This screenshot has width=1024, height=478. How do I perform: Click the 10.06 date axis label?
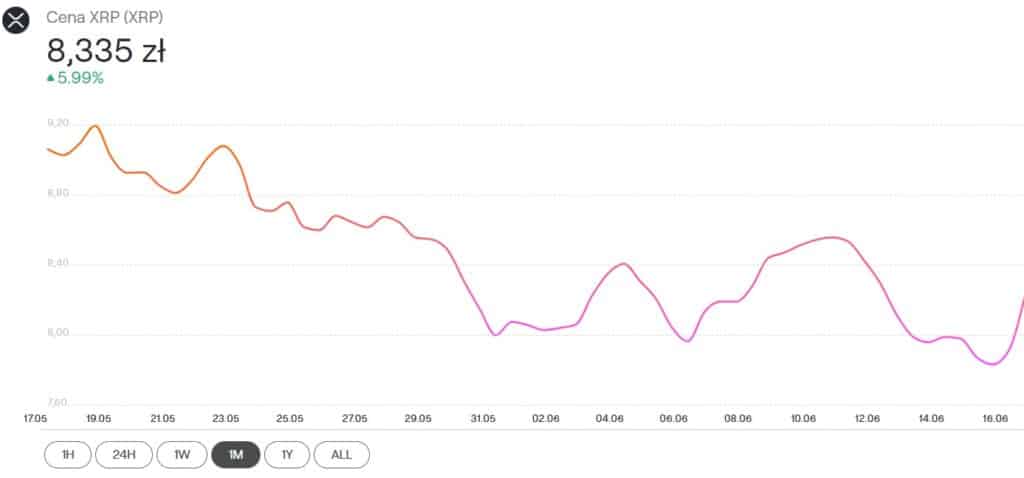click(x=803, y=418)
